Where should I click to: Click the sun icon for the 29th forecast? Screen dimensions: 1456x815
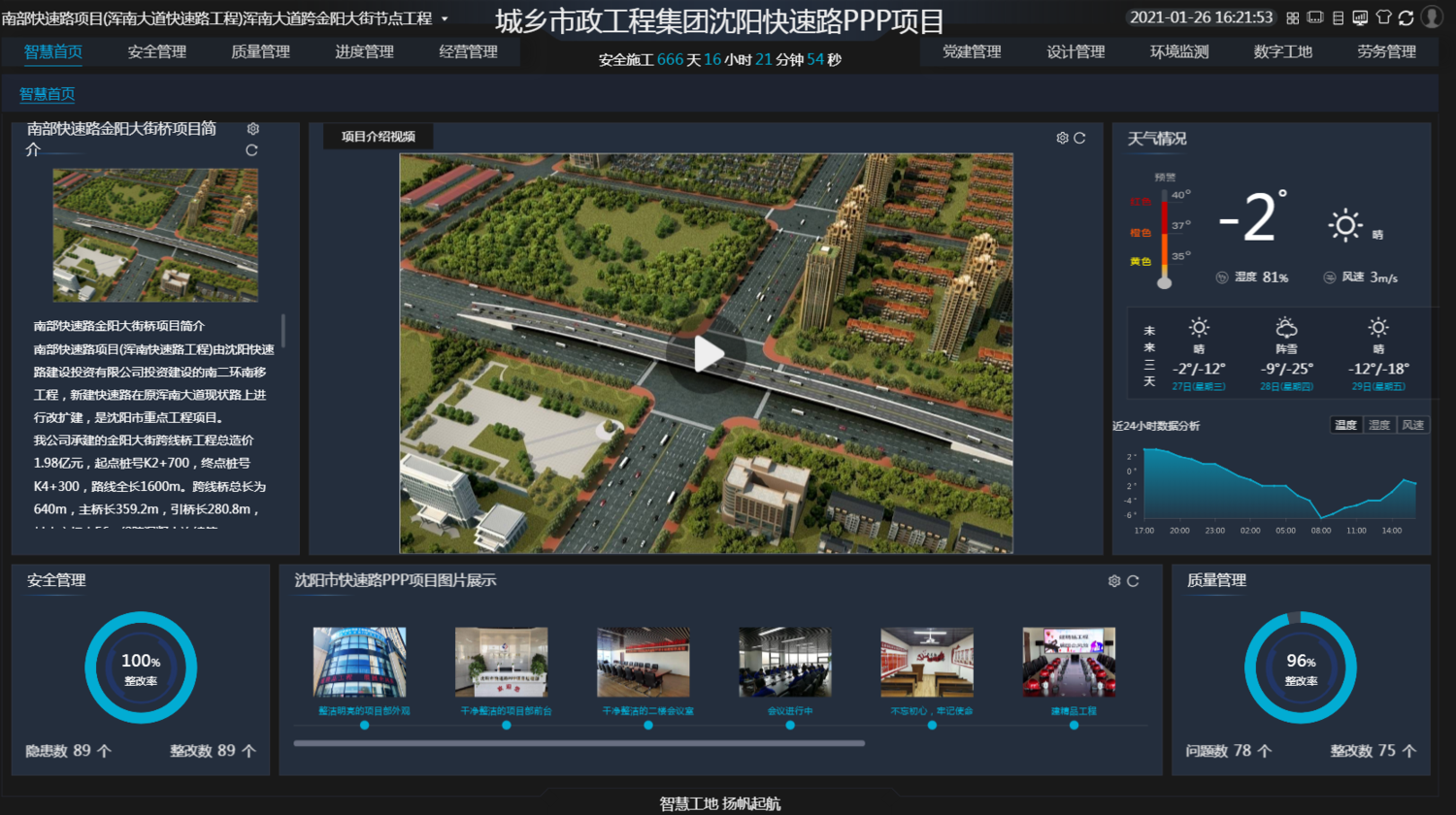tap(1378, 328)
